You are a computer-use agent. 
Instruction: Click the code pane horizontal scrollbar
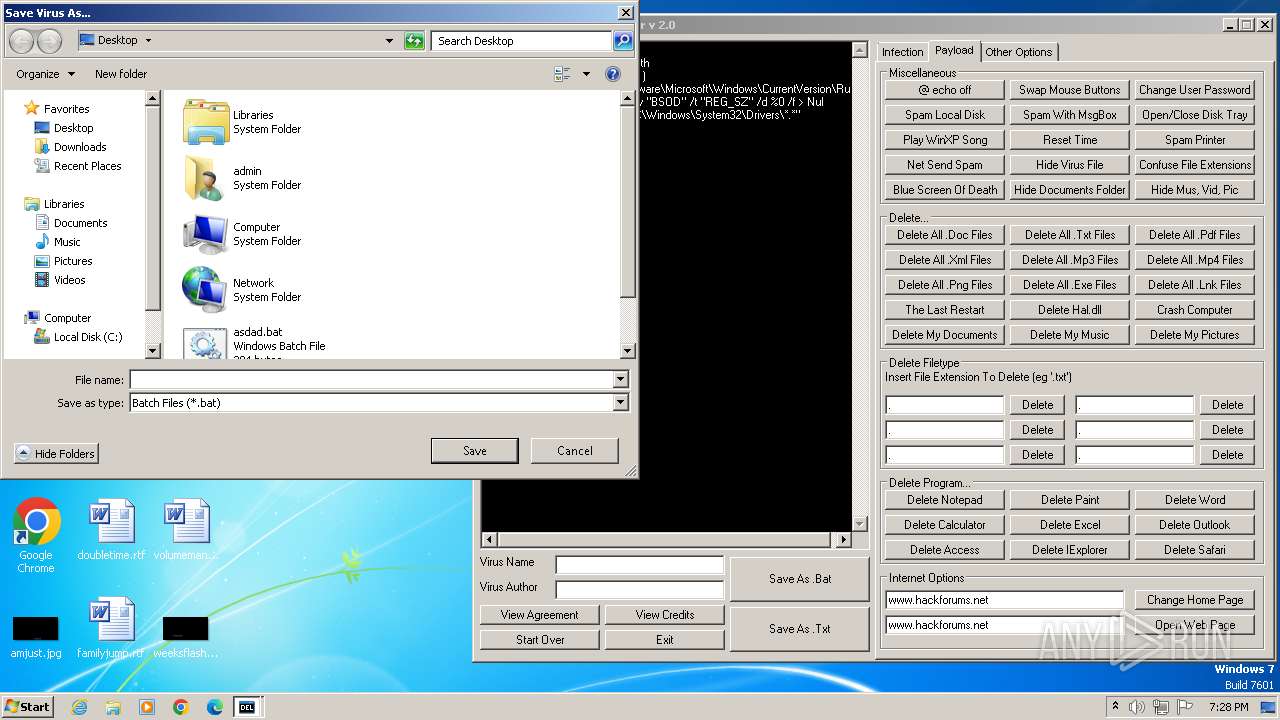[x=666, y=540]
